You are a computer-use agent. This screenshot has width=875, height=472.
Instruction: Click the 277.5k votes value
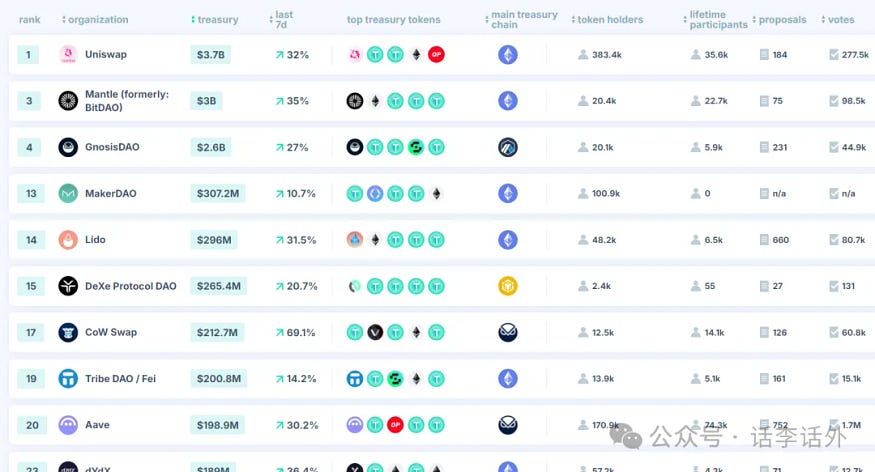(x=855, y=55)
